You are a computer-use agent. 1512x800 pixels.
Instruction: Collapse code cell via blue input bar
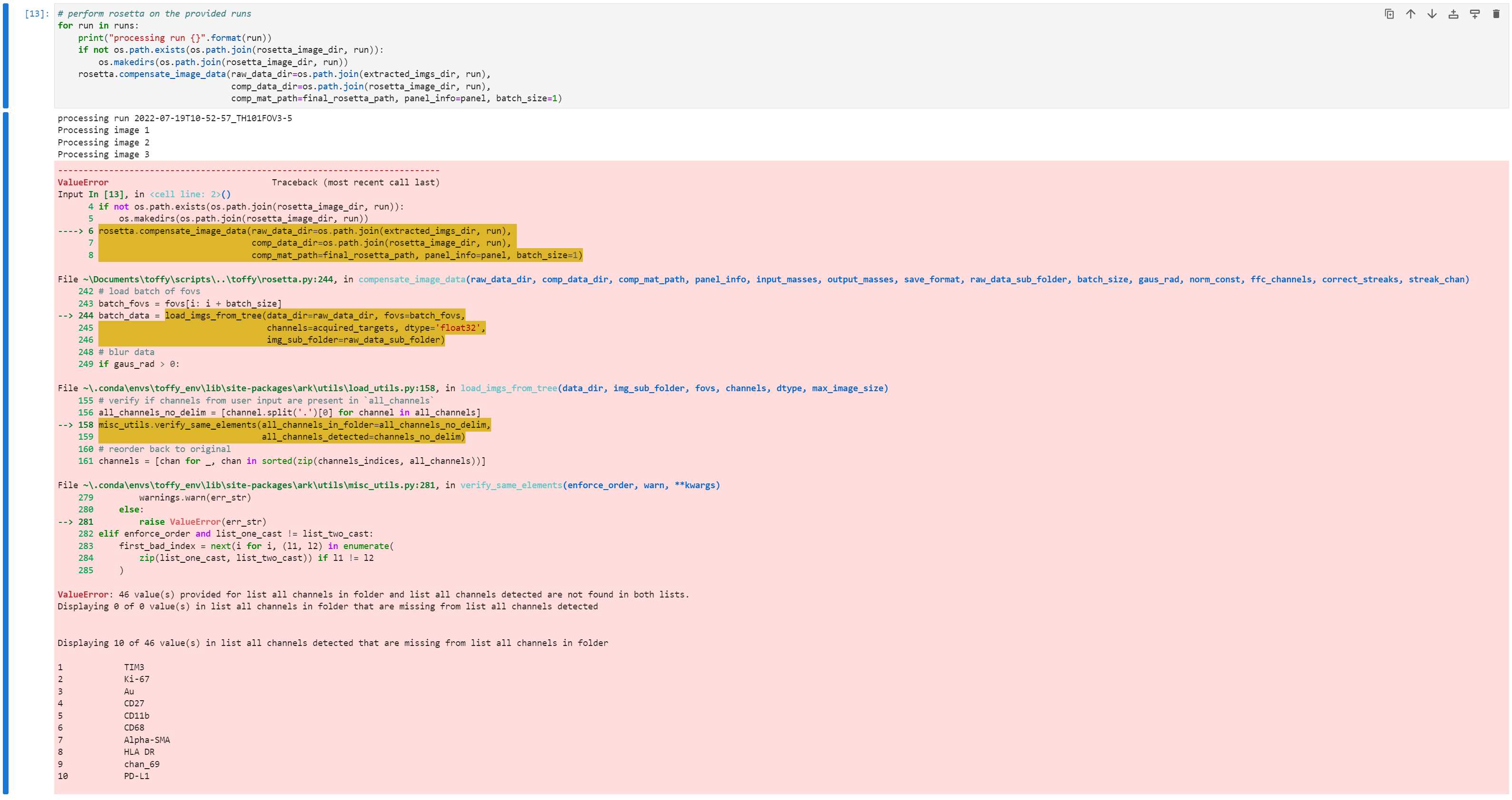click(6, 56)
